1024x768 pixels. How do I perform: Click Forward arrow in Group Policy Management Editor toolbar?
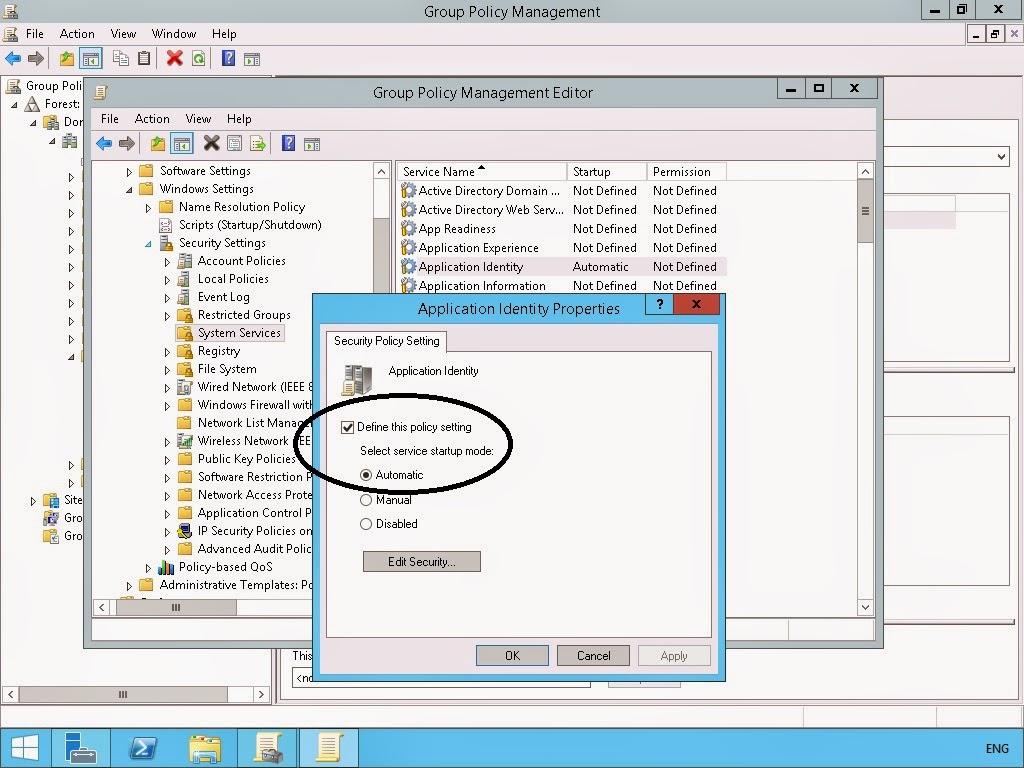tap(127, 144)
